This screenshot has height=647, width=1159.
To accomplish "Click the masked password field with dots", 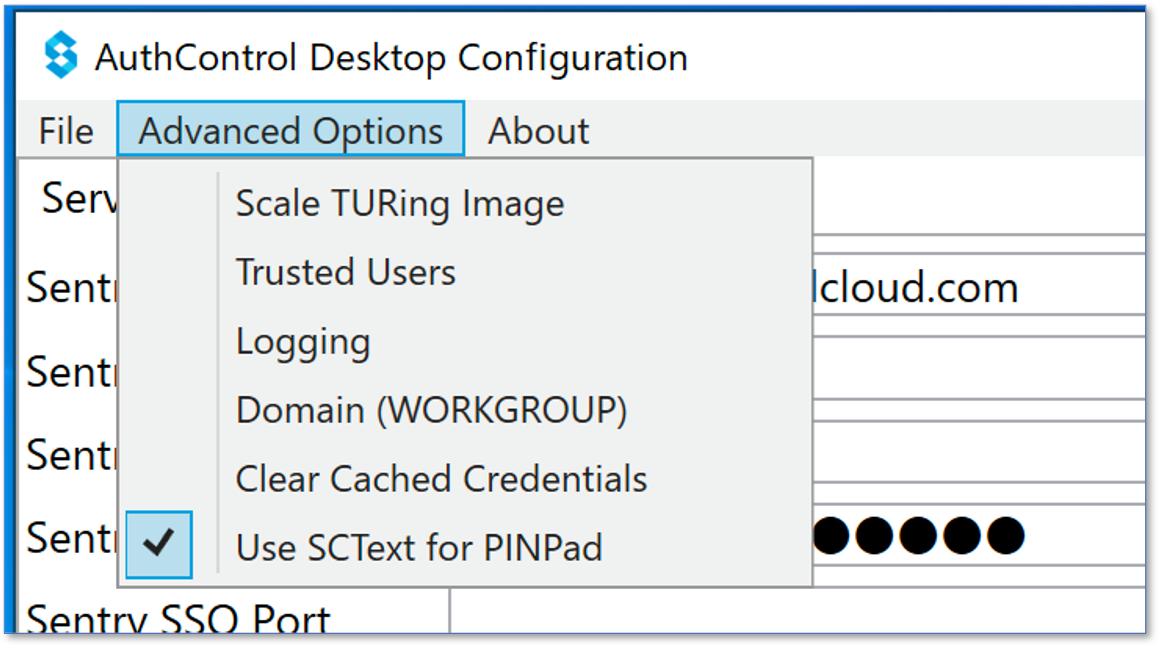I will point(979,535).
